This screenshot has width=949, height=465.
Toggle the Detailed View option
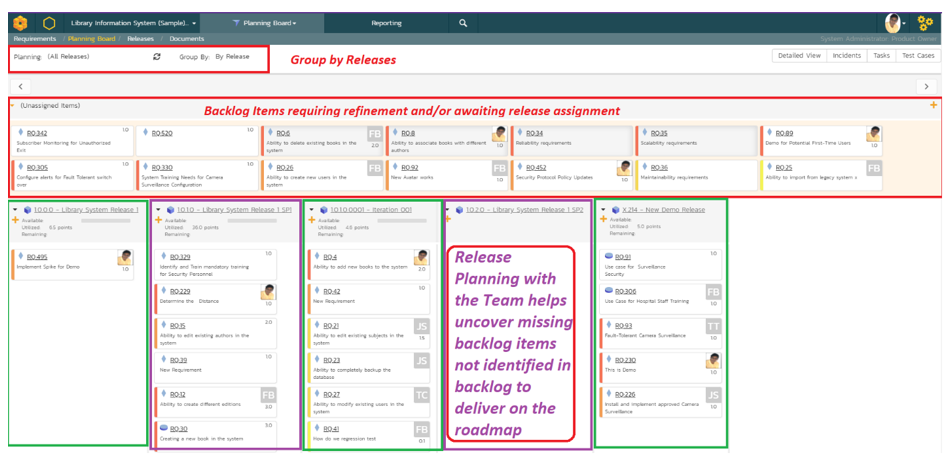click(800, 56)
